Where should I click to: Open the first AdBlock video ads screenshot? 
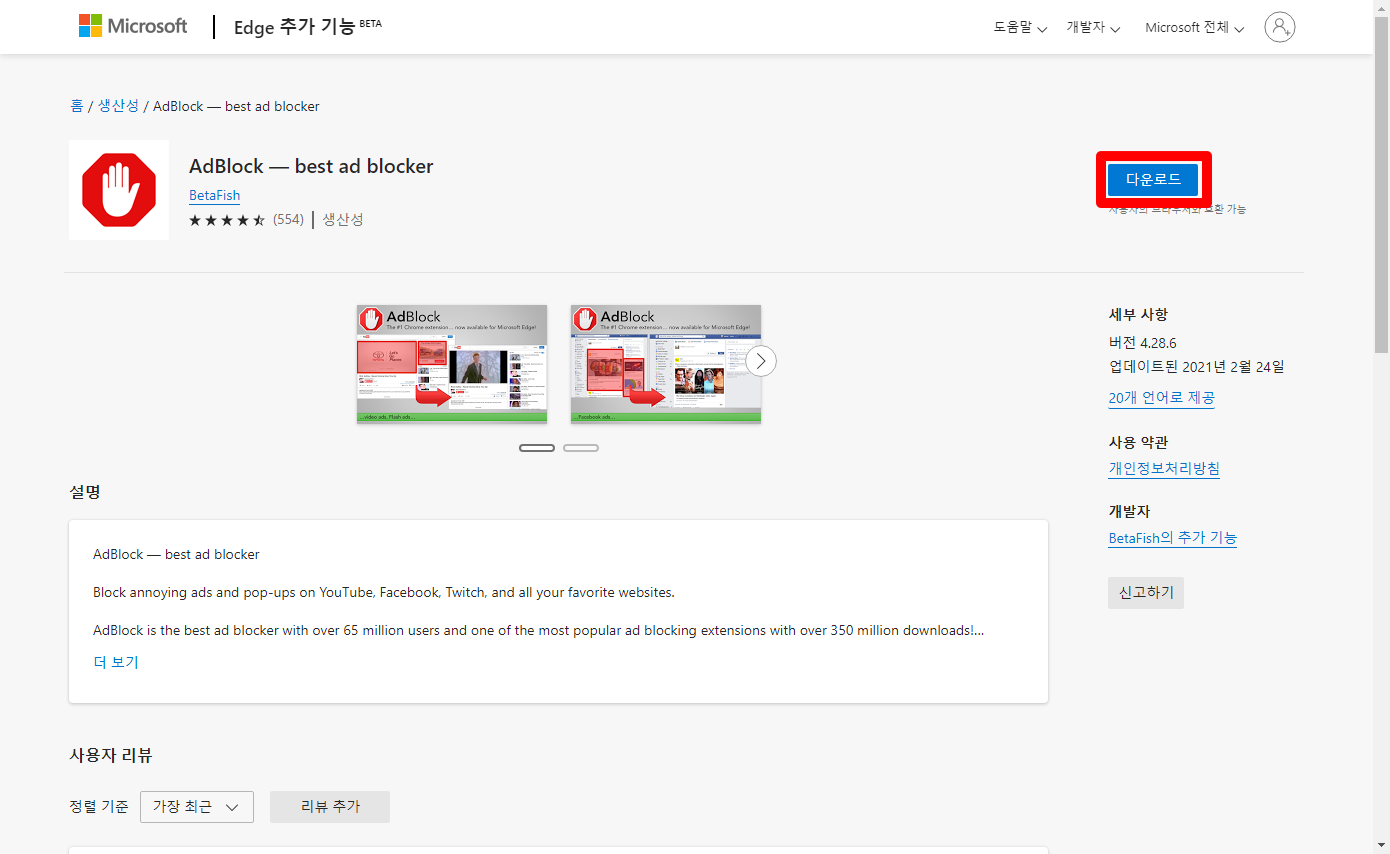pos(452,364)
